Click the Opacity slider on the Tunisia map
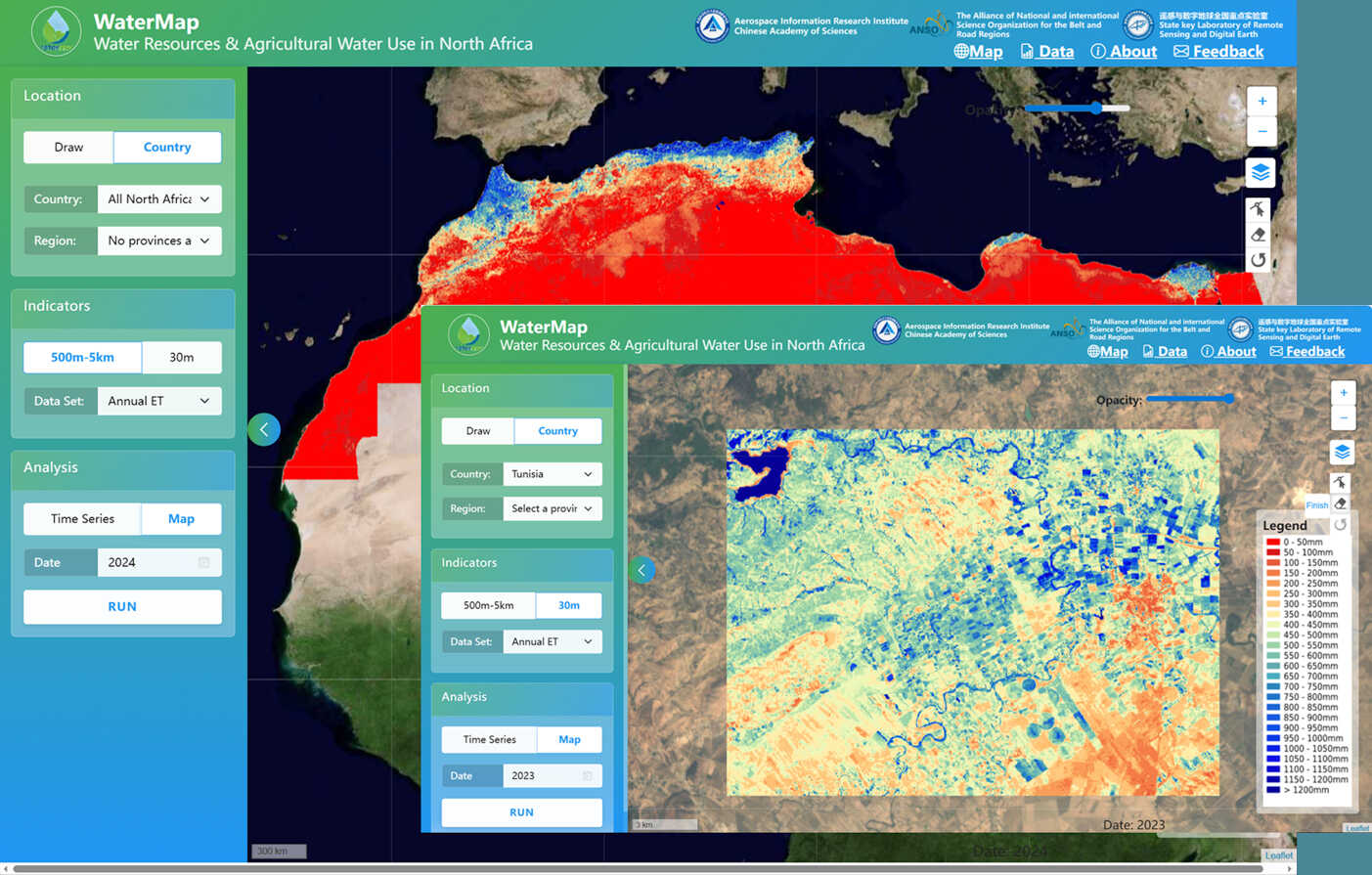 1189,399
